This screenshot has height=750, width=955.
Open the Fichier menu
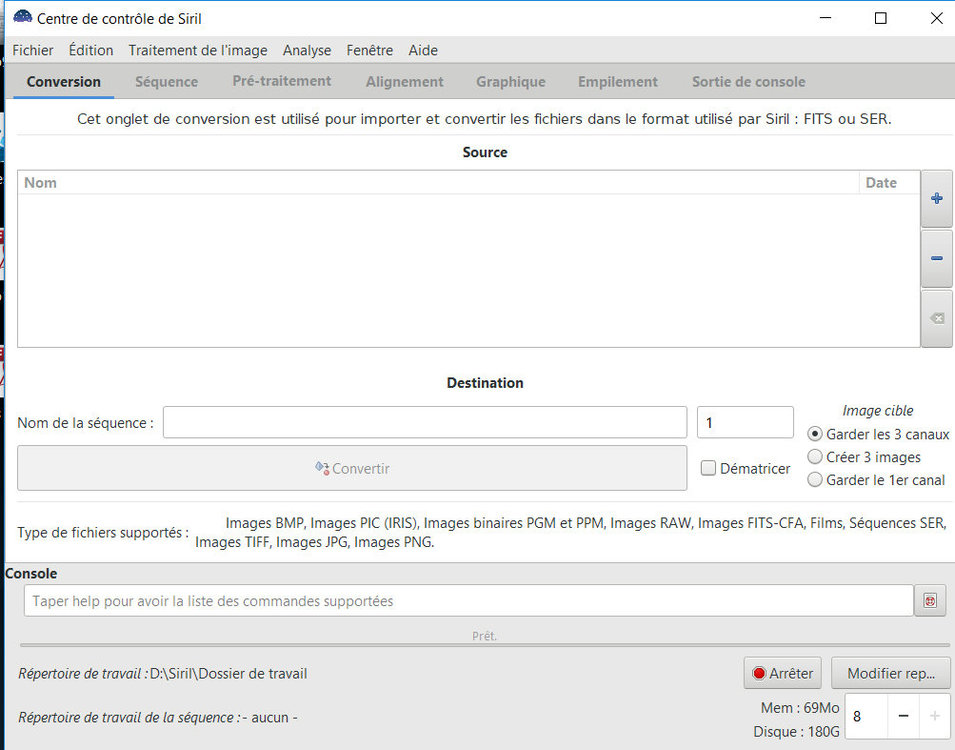click(x=33, y=50)
